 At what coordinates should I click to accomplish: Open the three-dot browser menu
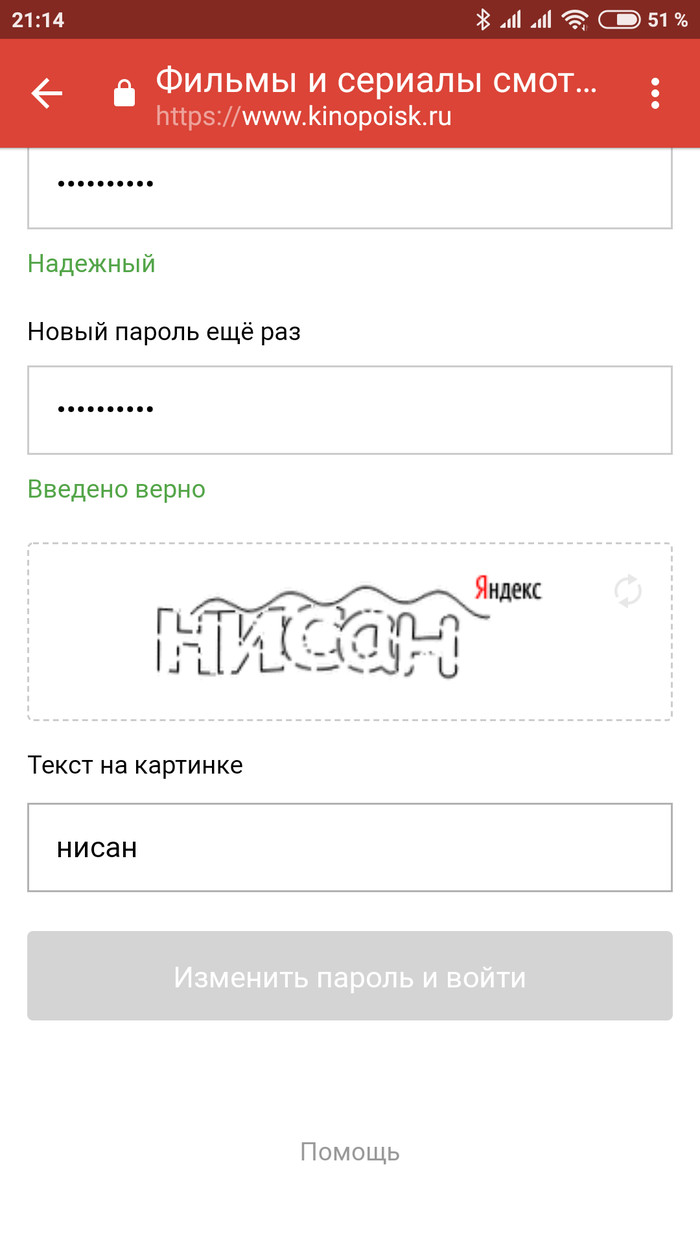[655, 93]
